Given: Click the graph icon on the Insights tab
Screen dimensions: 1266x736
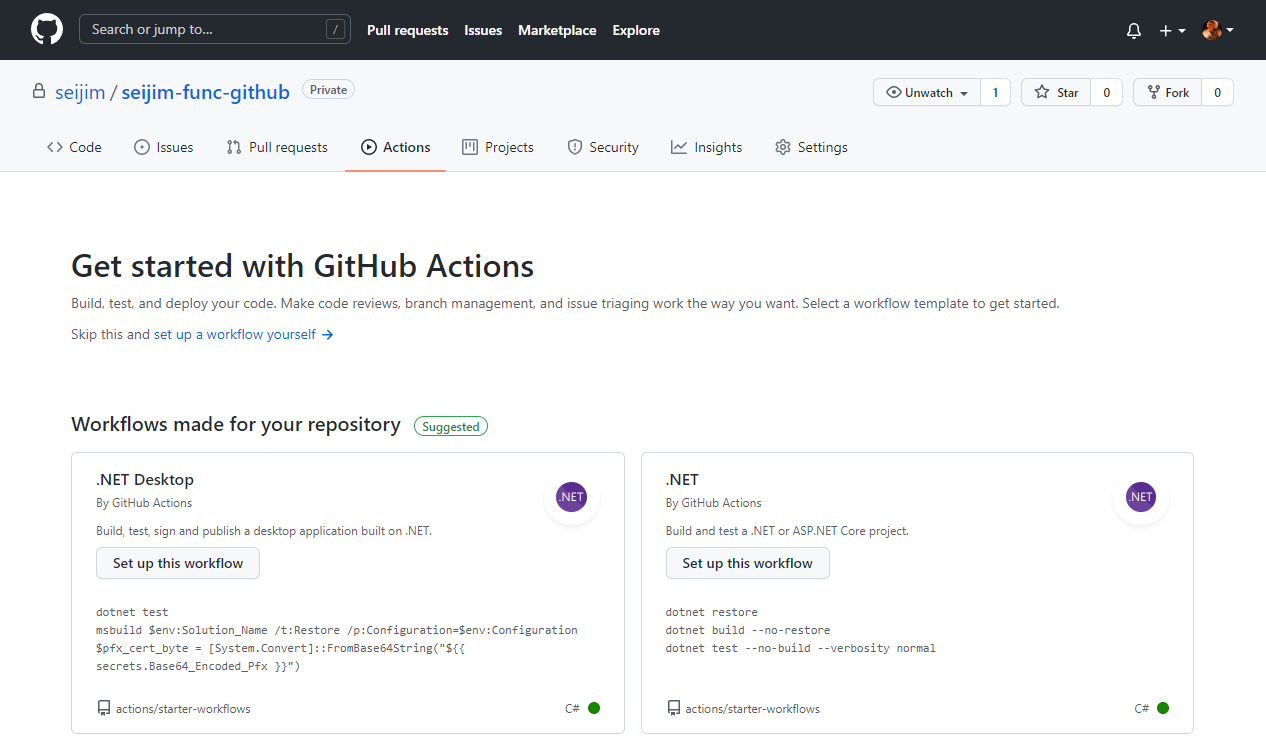Looking at the screenshot, I should (679, 146).
